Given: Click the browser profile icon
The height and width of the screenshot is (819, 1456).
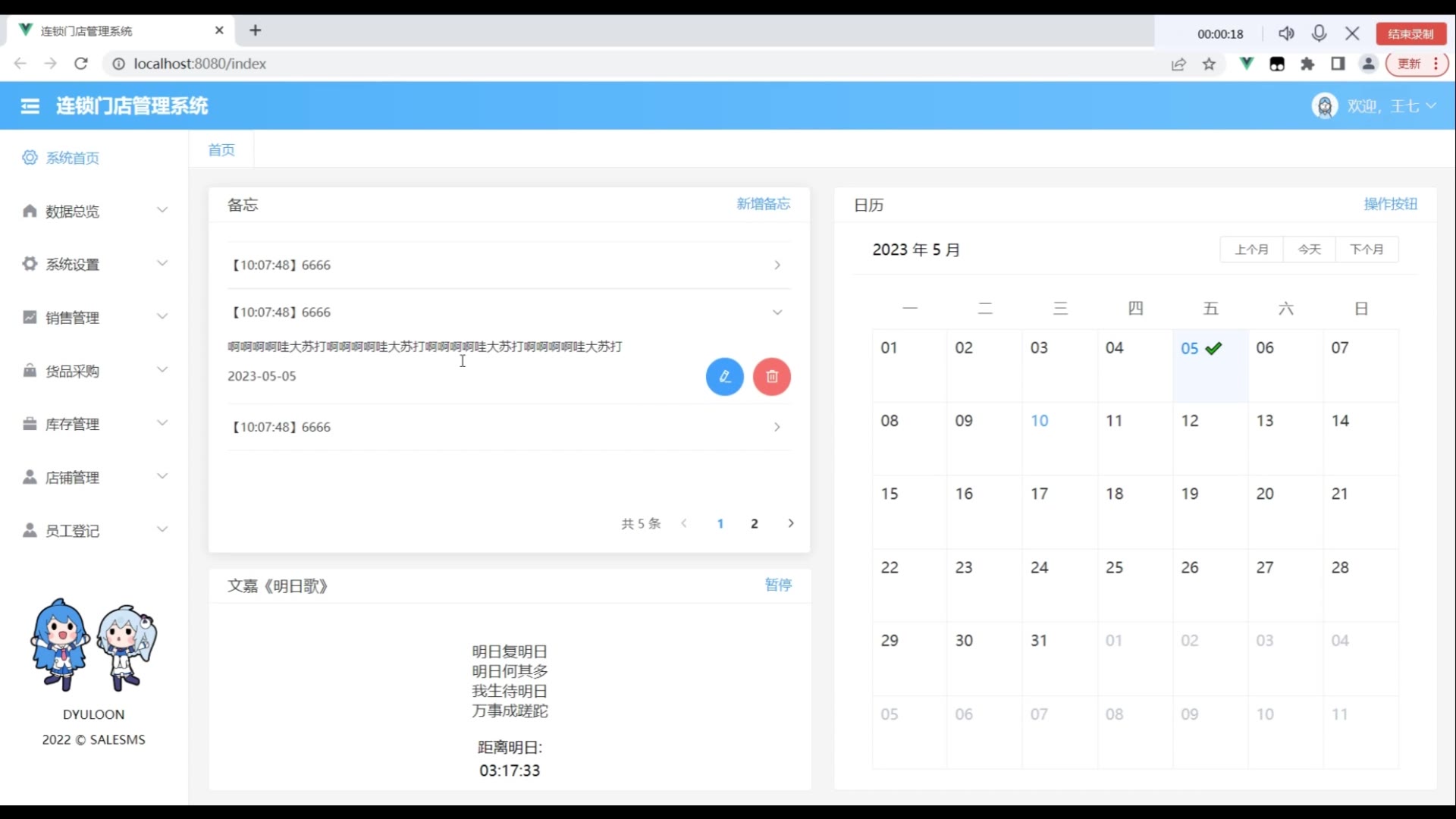Looking at the screenshot, I should click(x=1368, y=64).
